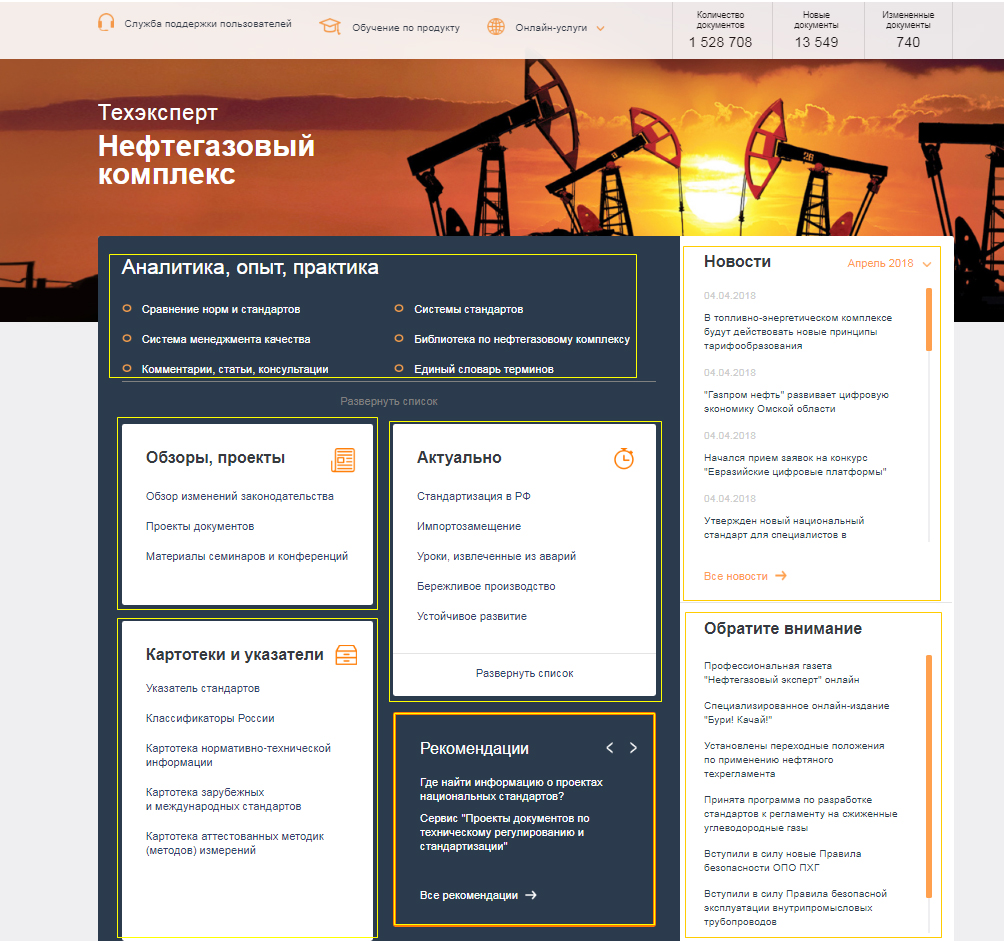Image resolution: width=1004 pixels, height=941 pixels.
Task: Show next recommendation with right arrow
Action: 633,748
